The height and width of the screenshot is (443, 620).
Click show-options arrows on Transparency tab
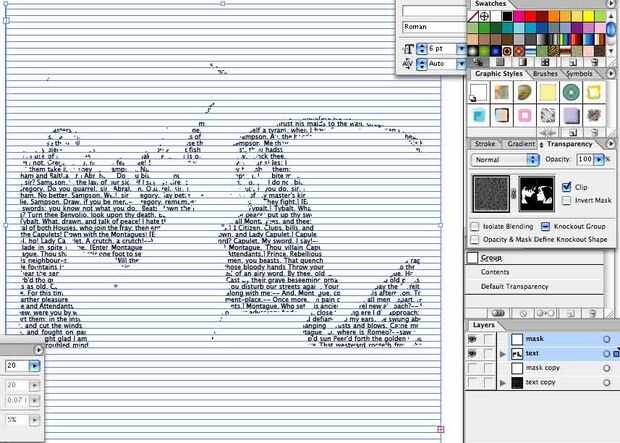[x=542, y=145]
